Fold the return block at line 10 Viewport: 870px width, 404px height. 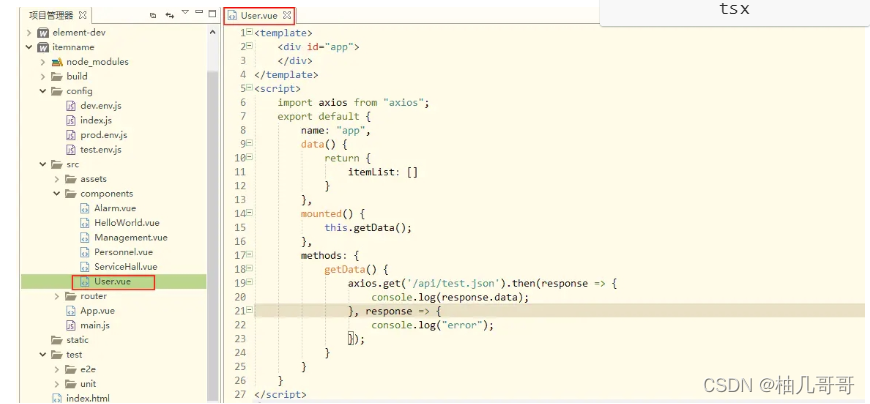pyautogui.click(x=249, y=157)
